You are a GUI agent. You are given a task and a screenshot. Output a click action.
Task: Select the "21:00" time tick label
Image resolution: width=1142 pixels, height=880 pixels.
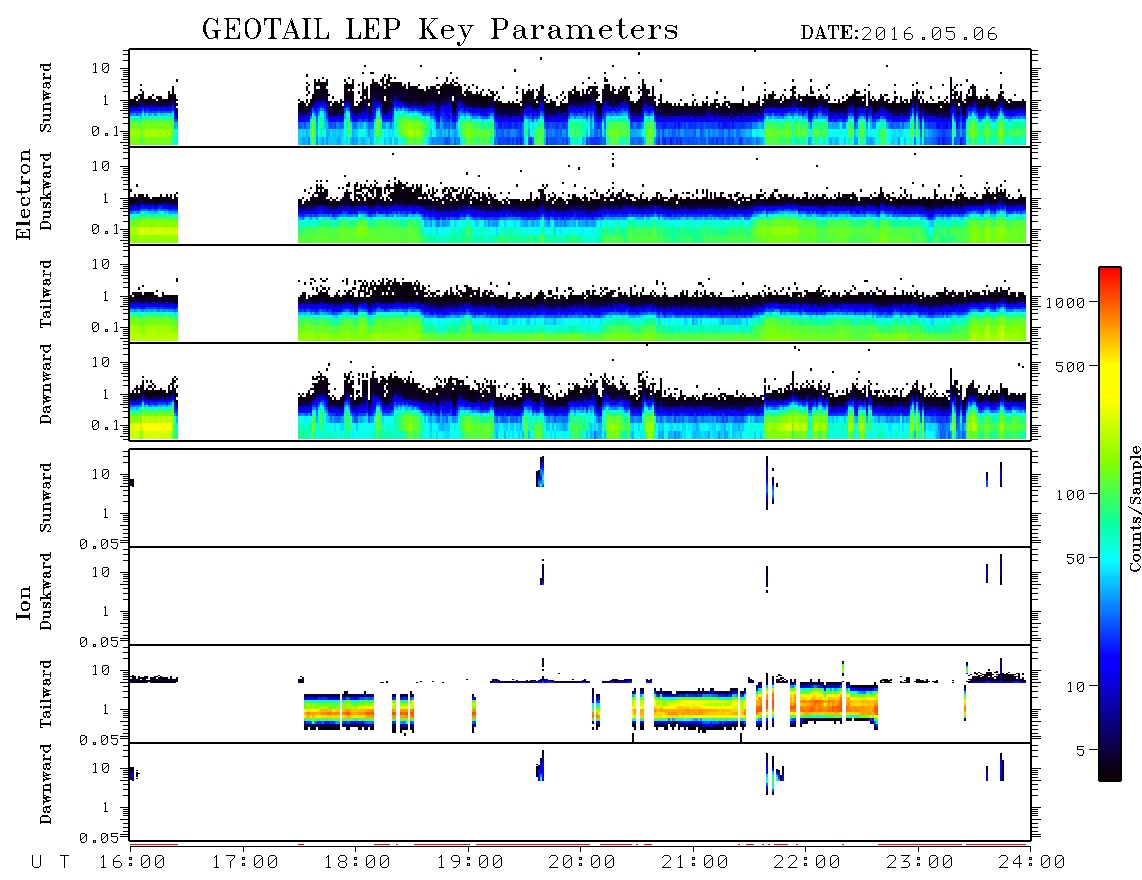pyautogui.click(x=696, y=863)
